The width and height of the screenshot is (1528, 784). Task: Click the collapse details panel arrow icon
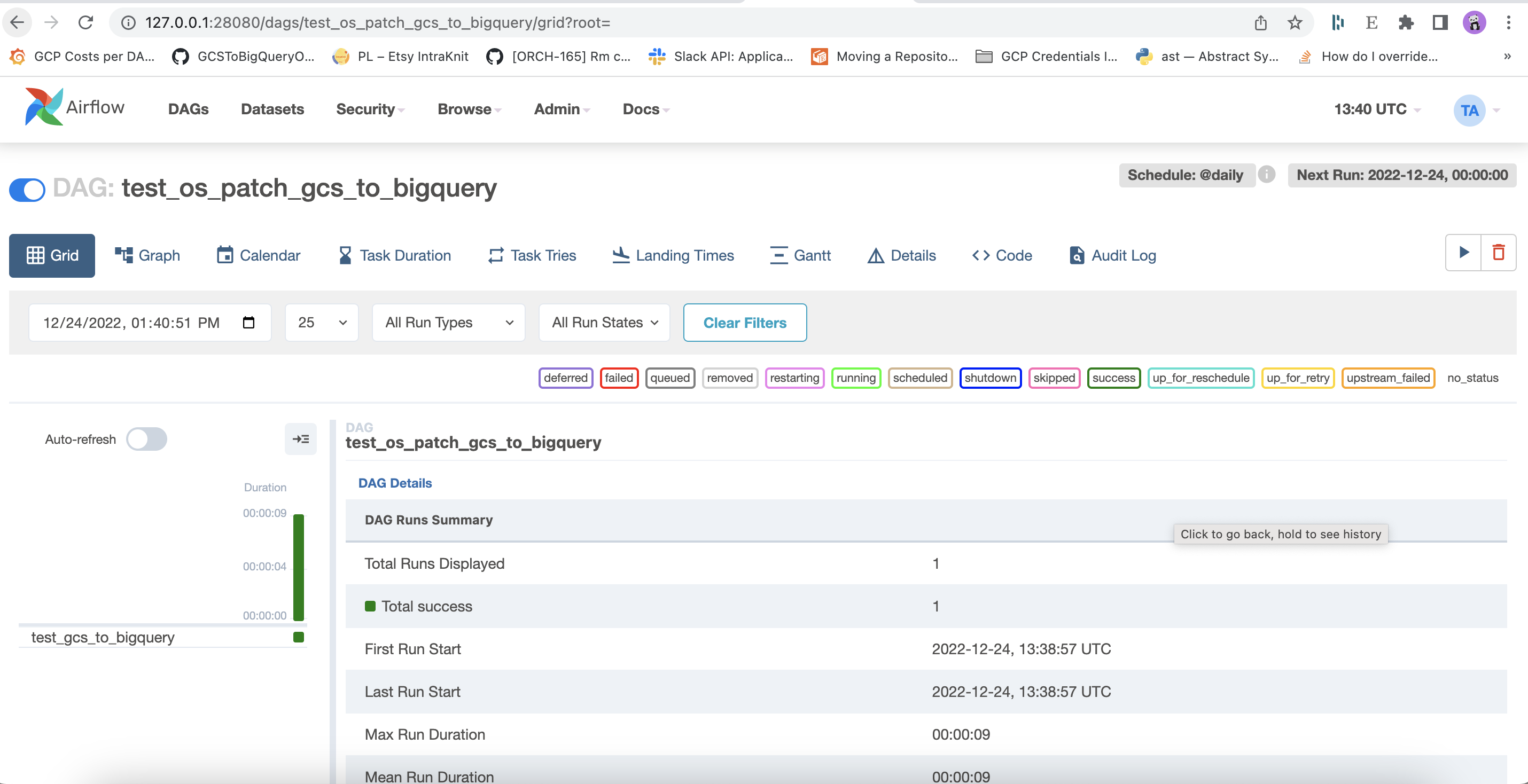tap(301, 439)
